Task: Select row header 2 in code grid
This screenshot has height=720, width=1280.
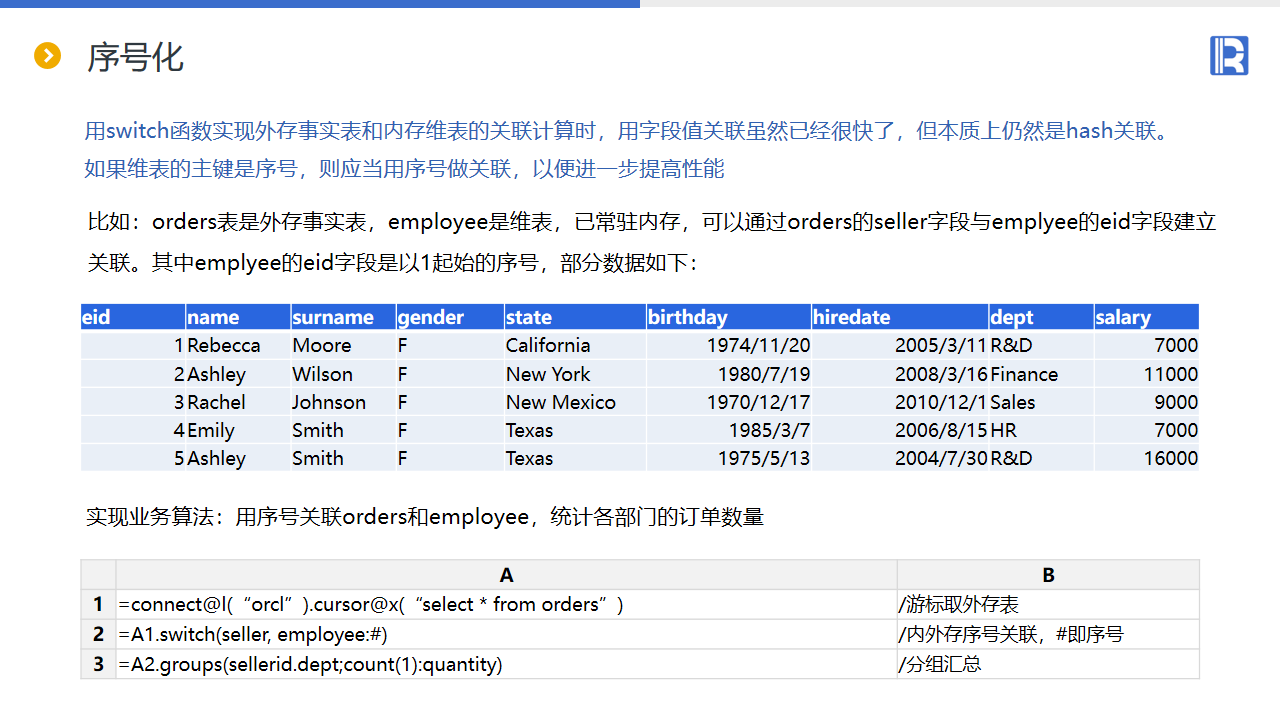Action: tap(98, 634)
